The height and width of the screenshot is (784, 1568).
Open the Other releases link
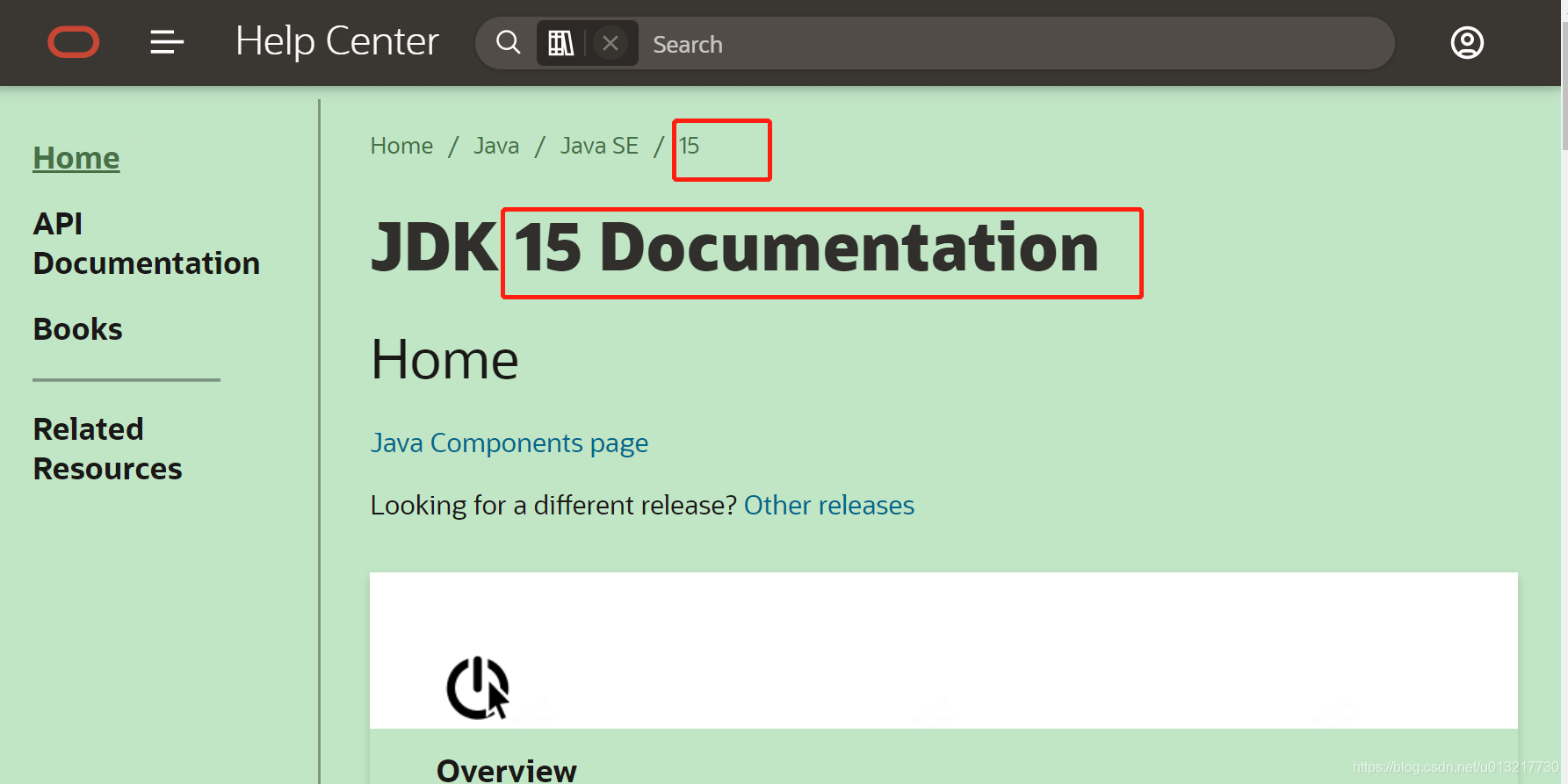pyautogui.click(x=829, y=506)
